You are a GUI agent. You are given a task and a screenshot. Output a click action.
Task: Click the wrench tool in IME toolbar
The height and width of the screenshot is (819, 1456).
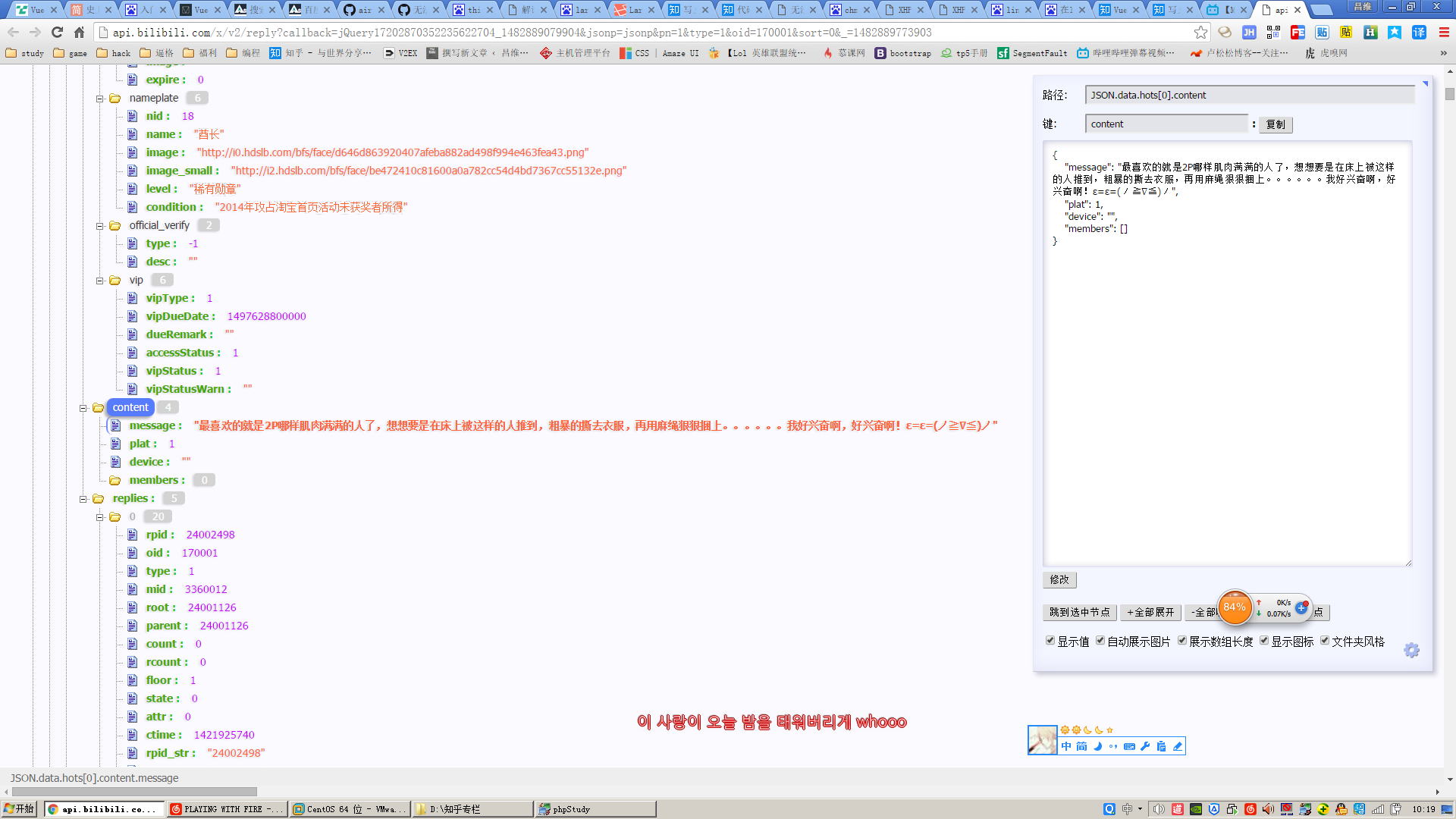1145,747
